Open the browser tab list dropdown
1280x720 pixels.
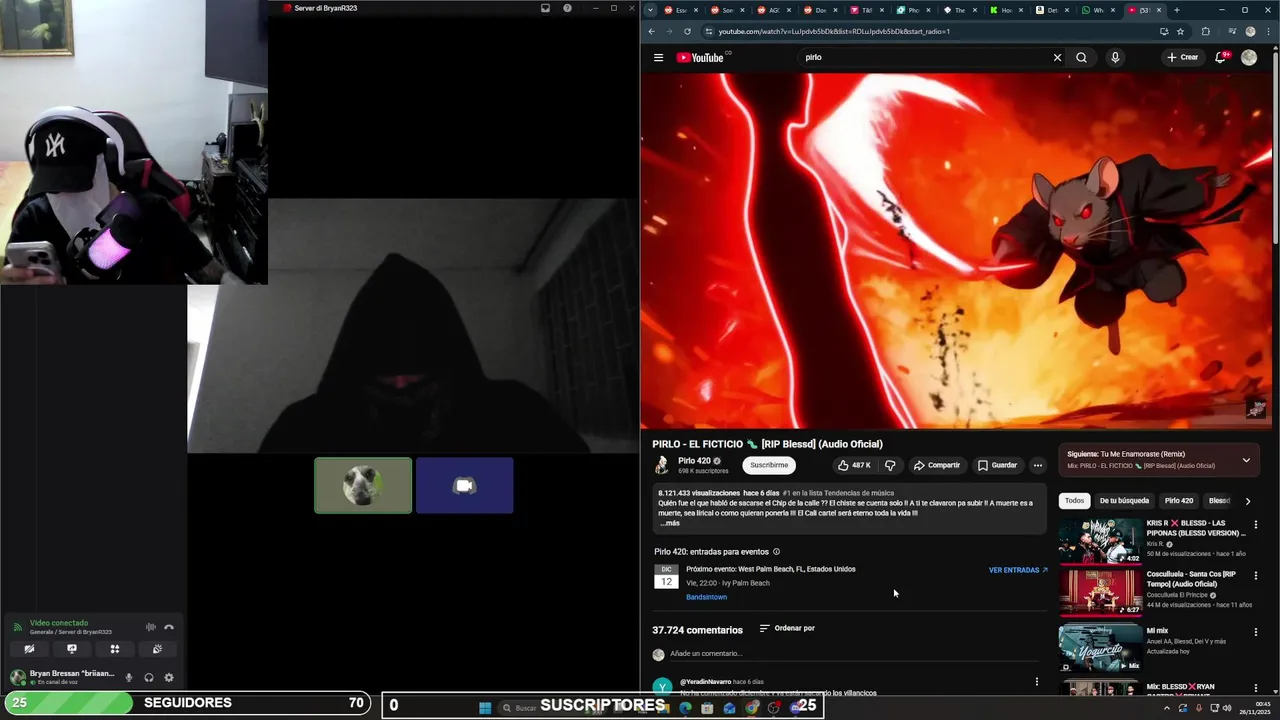click(650, 10)
